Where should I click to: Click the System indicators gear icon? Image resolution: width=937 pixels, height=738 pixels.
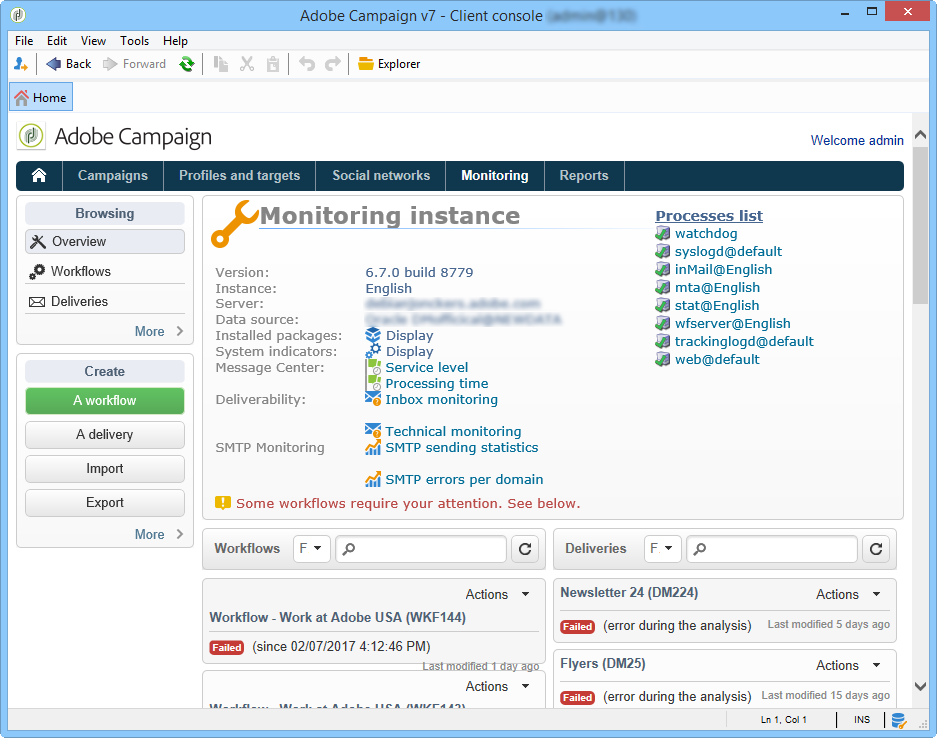(x=373, y=351)
